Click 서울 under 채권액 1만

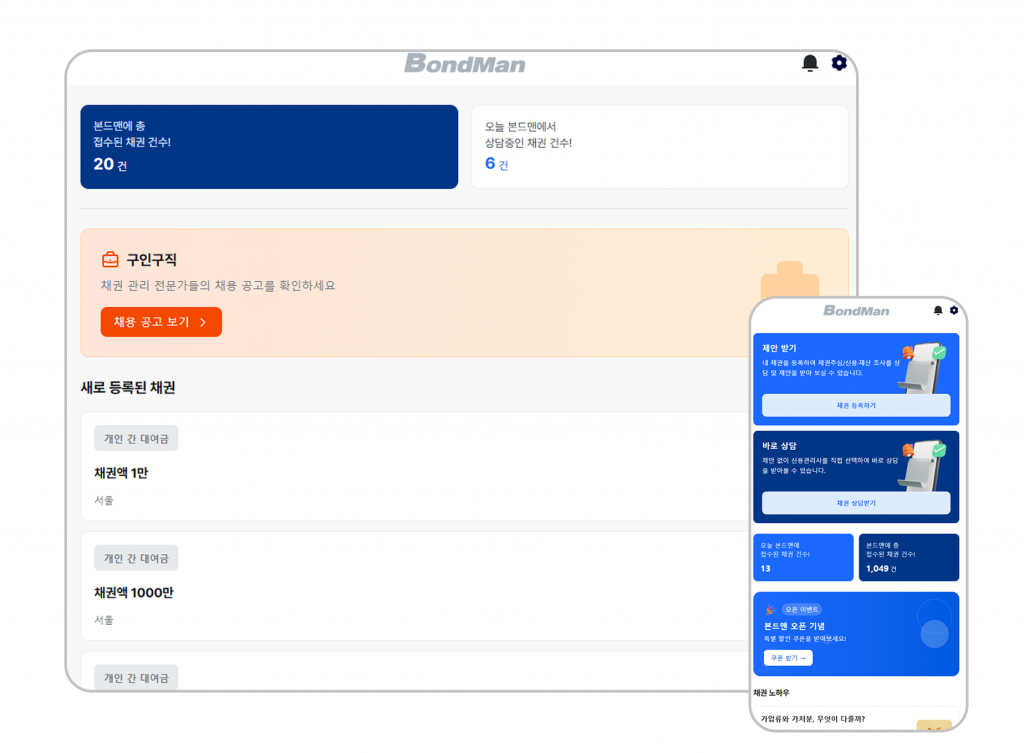point(104,500)
